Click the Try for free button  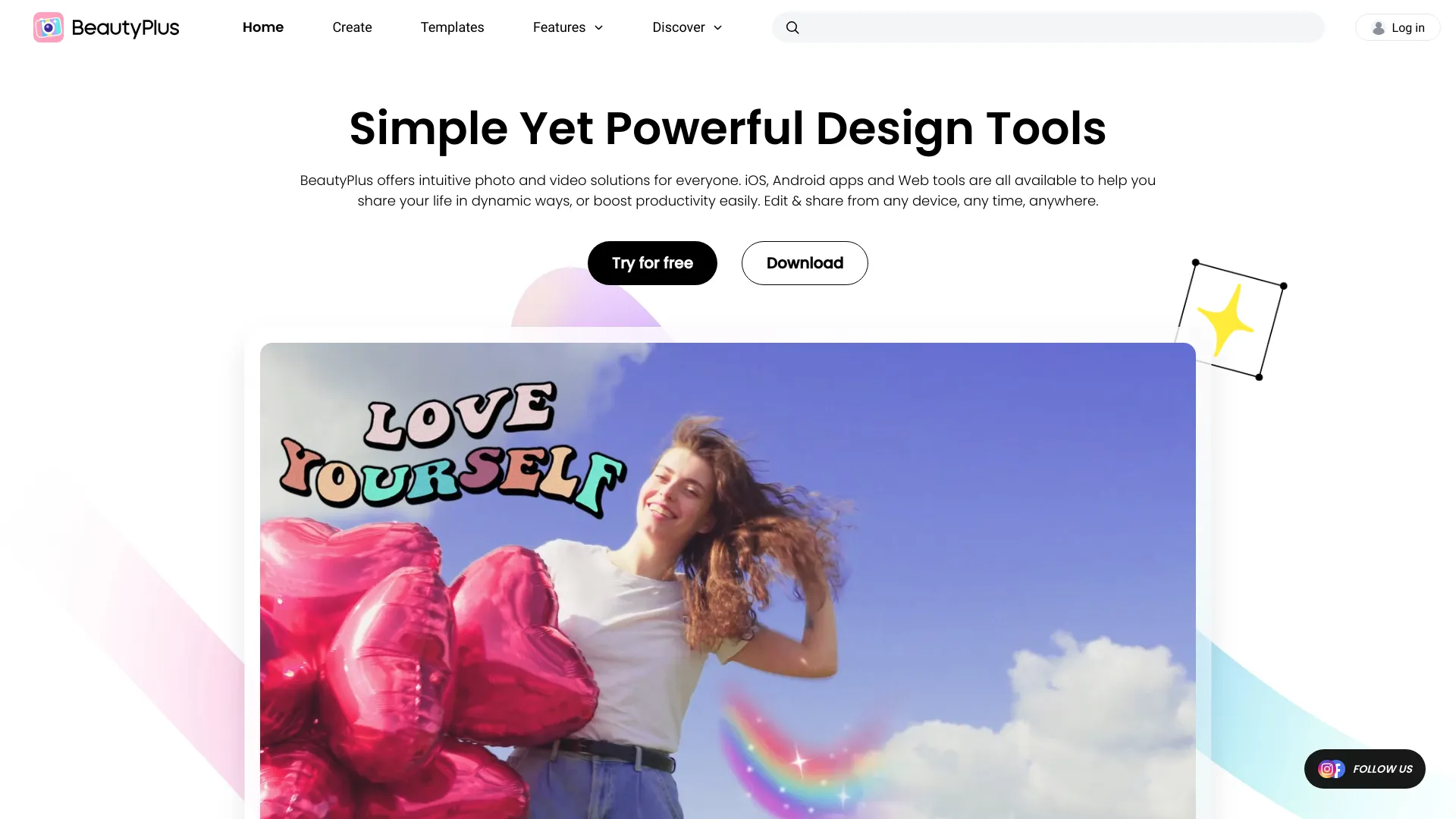pyautogui.click(x=652, y=263)
